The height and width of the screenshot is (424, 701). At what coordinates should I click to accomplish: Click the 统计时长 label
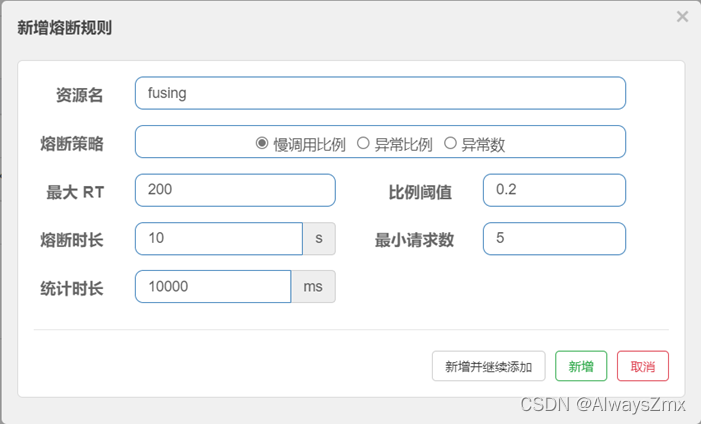[x=72, y=288]
